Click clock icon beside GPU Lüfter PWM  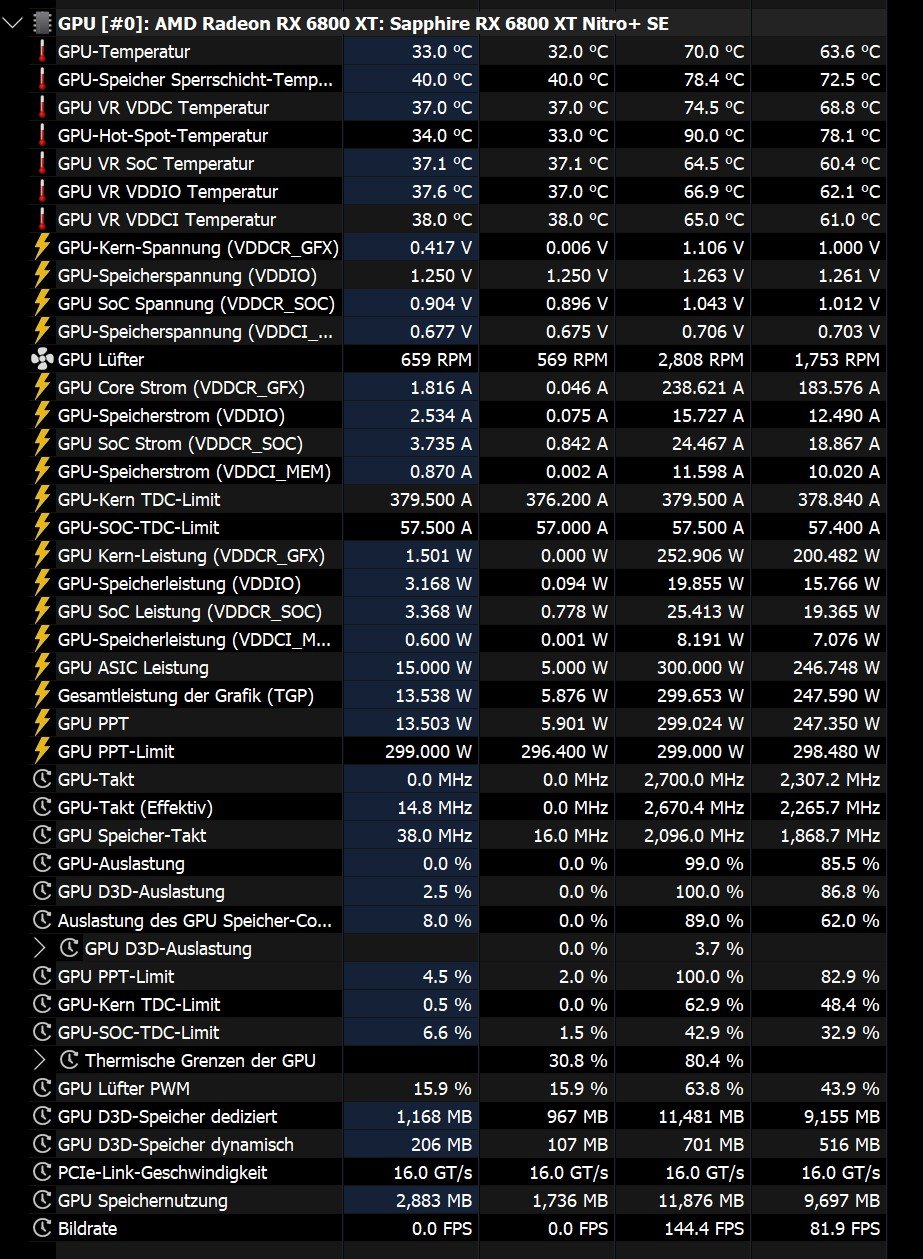click(42, 1088)
